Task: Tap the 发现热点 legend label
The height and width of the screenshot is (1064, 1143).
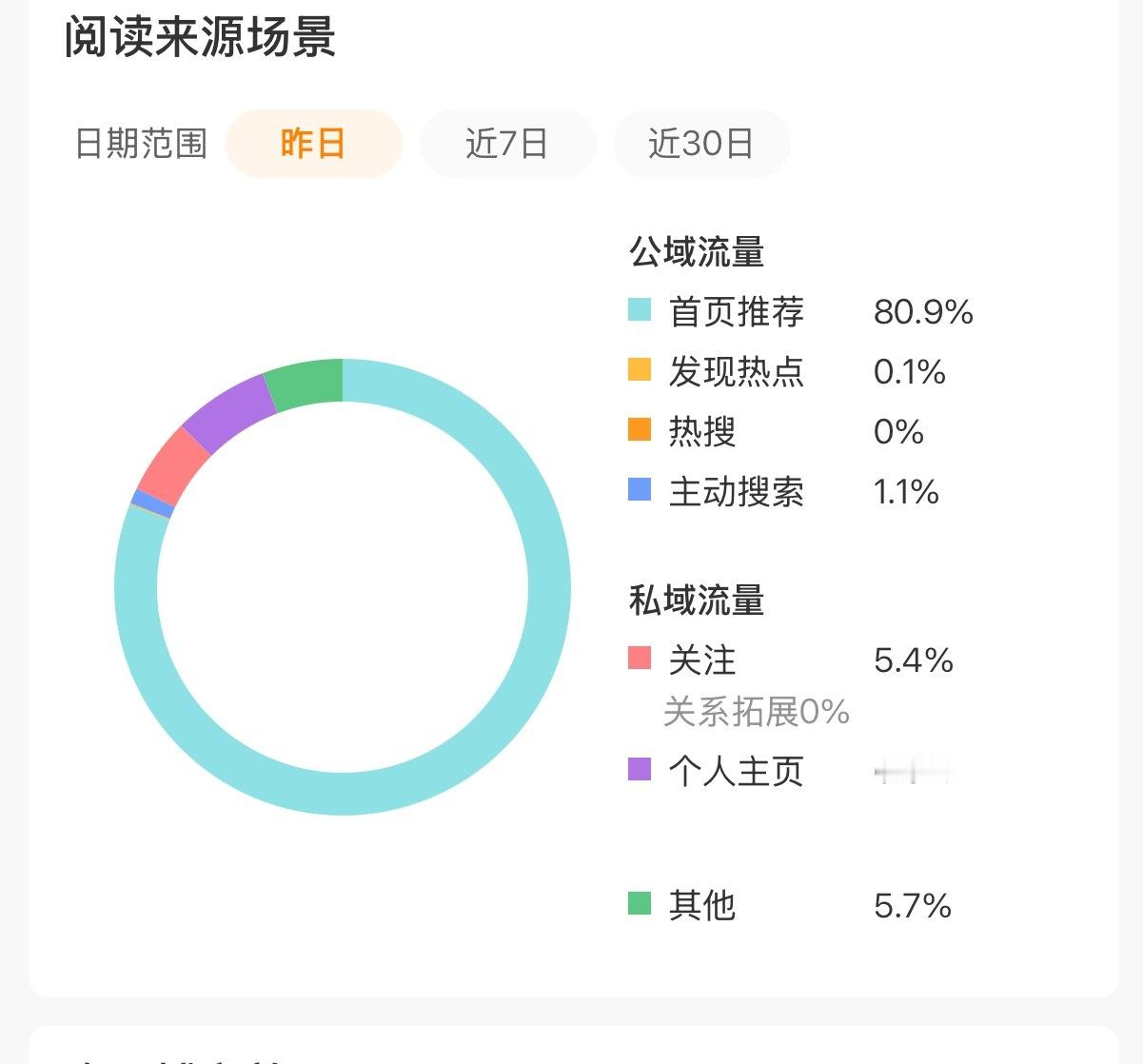Action: (737, 371)
